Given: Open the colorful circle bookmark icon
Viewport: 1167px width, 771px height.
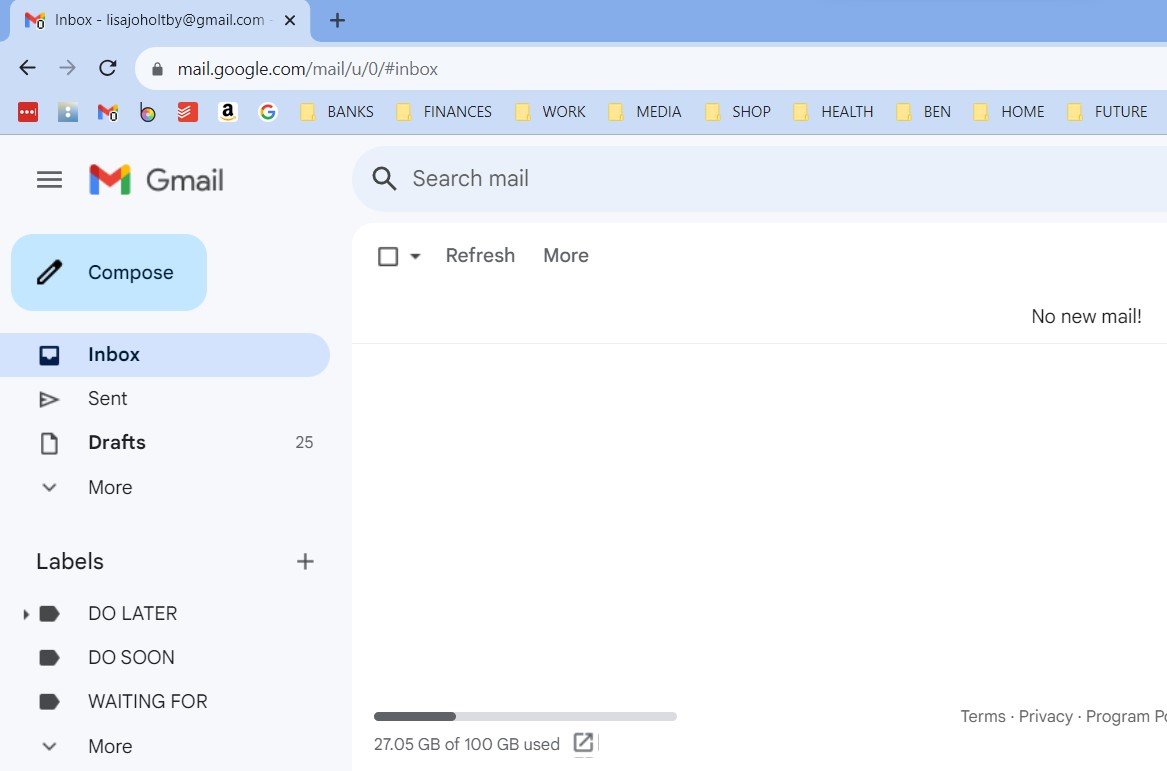Looking at the screenshot, I should tap(148, 112).
